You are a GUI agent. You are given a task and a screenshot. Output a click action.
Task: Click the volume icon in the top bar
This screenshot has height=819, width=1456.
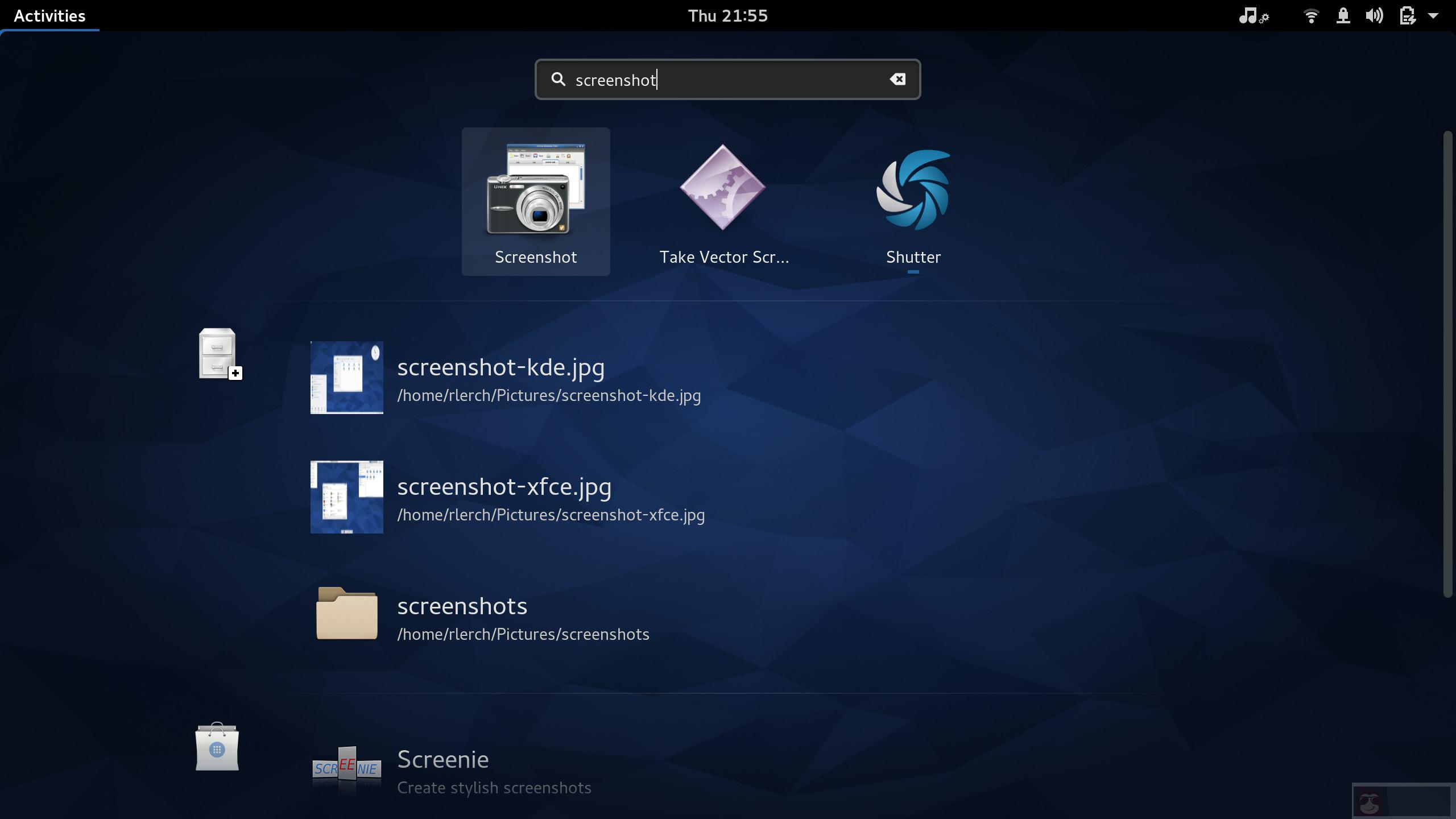coord(1375,15)
